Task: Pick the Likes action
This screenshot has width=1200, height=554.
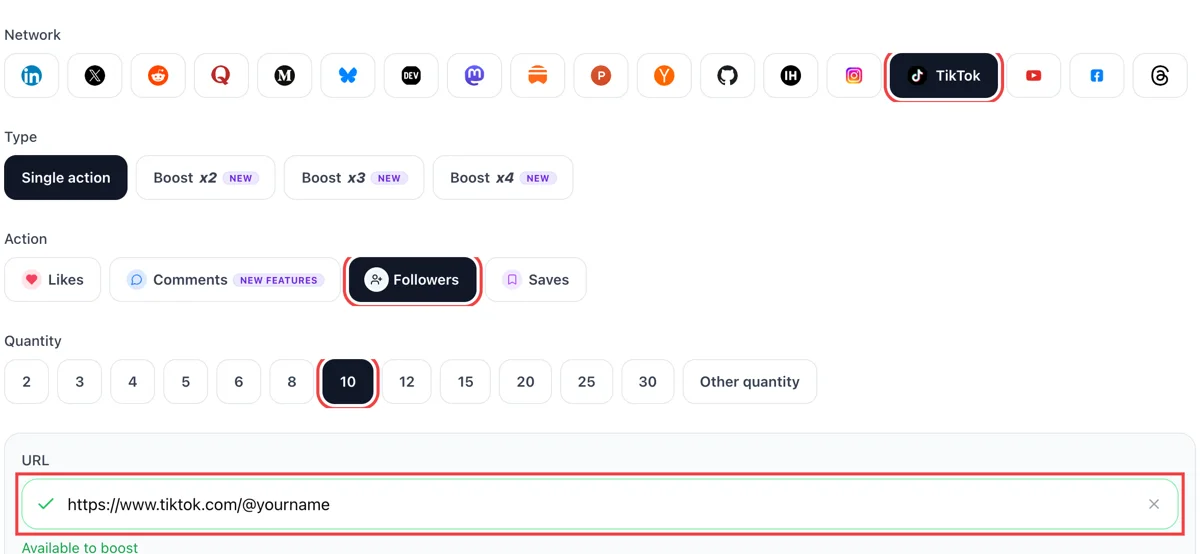Action: 53,280
